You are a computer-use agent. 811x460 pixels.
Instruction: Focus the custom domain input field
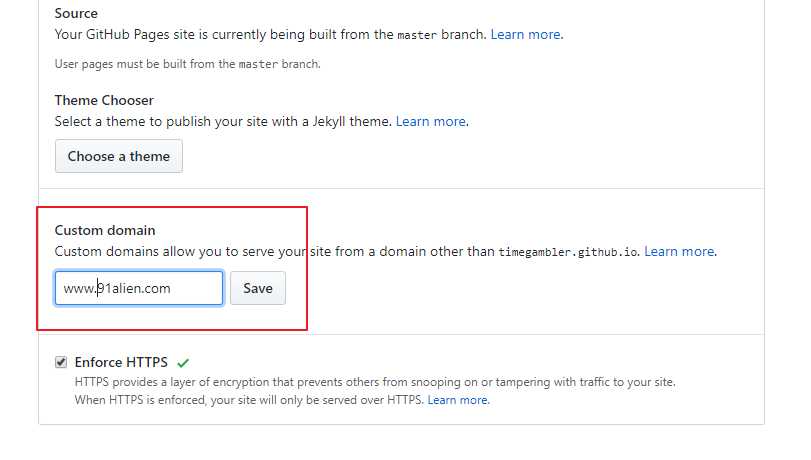coord(139,288)
